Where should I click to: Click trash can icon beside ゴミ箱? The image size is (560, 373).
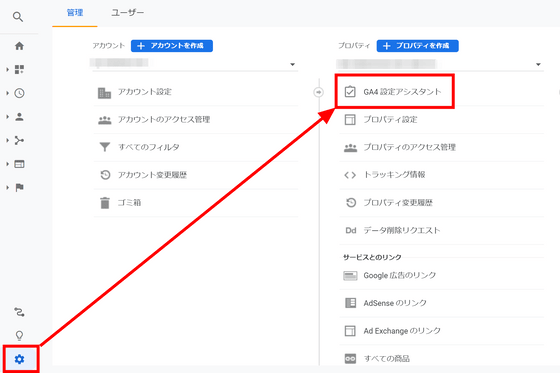click(x=105, y=203)
